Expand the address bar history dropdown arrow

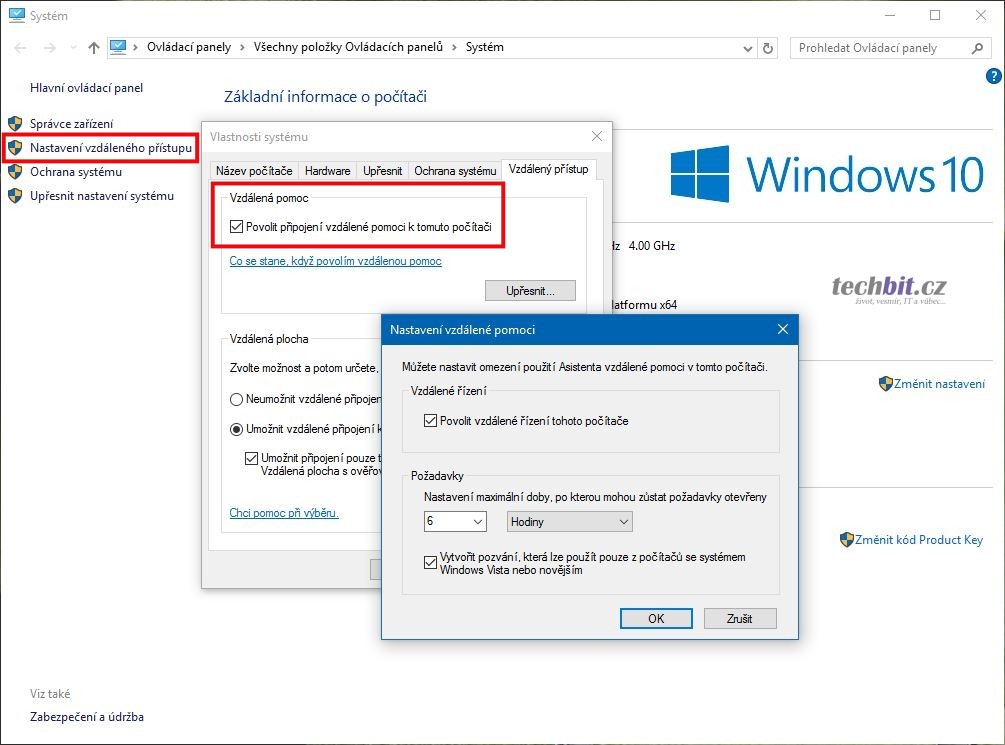[748, 48]
